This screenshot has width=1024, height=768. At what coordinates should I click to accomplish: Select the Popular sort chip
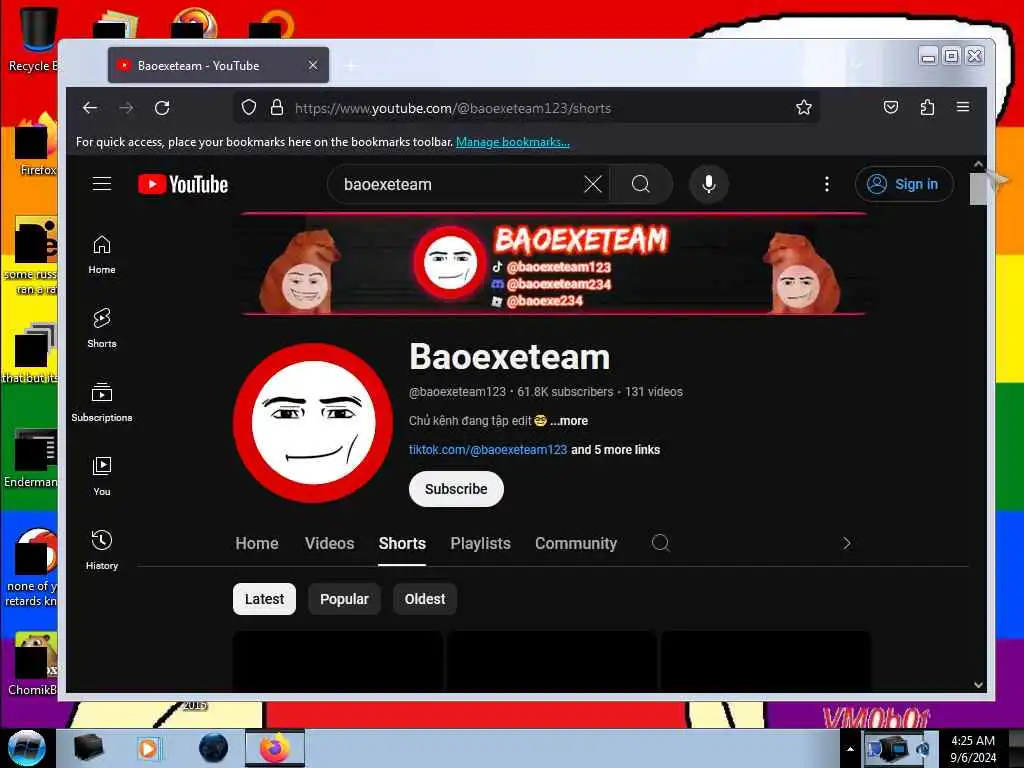(344, 599)
